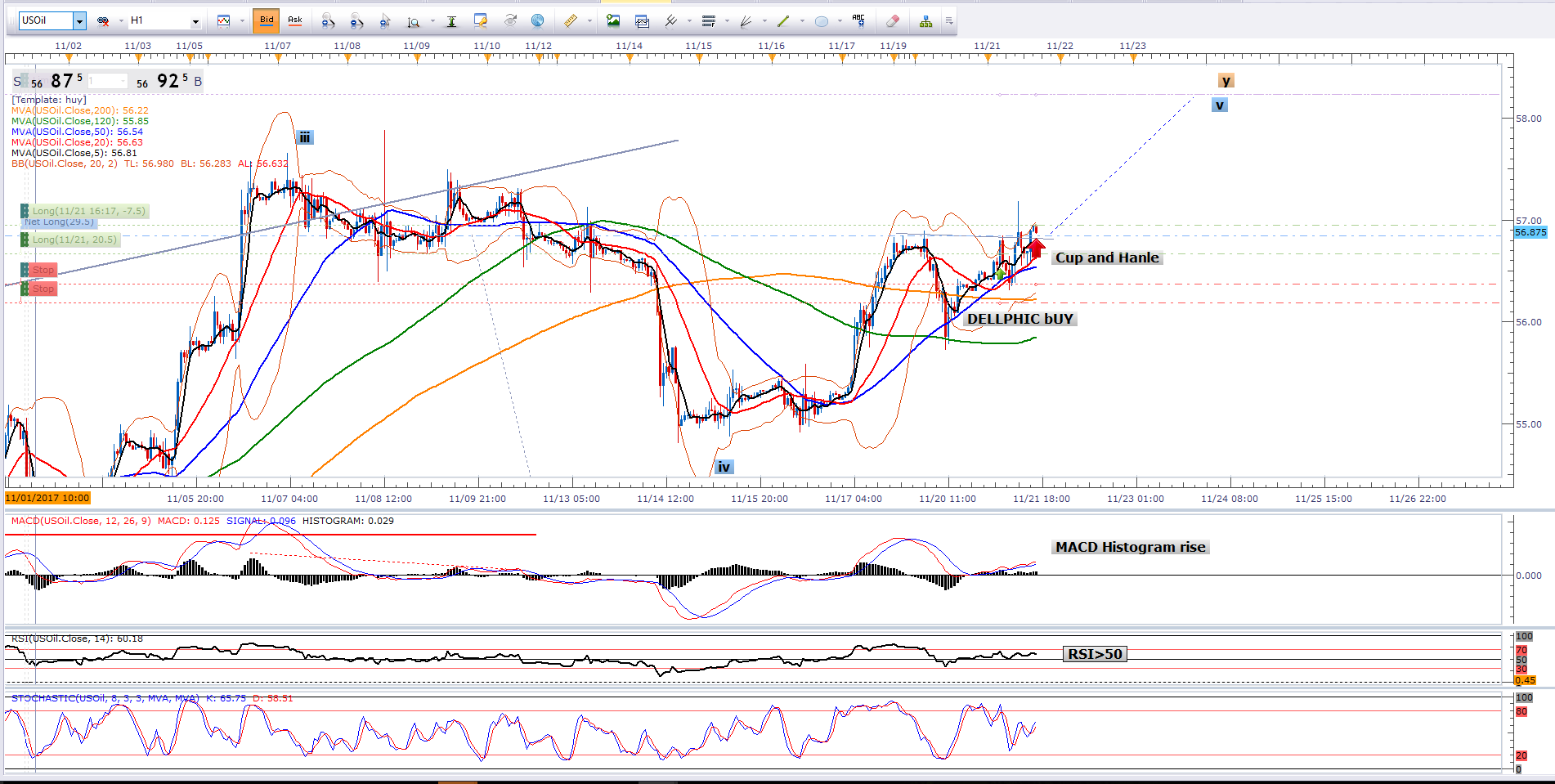Click the add indicator picture icon
This screenshot has height=784, width=1555.
coord(613,21)
